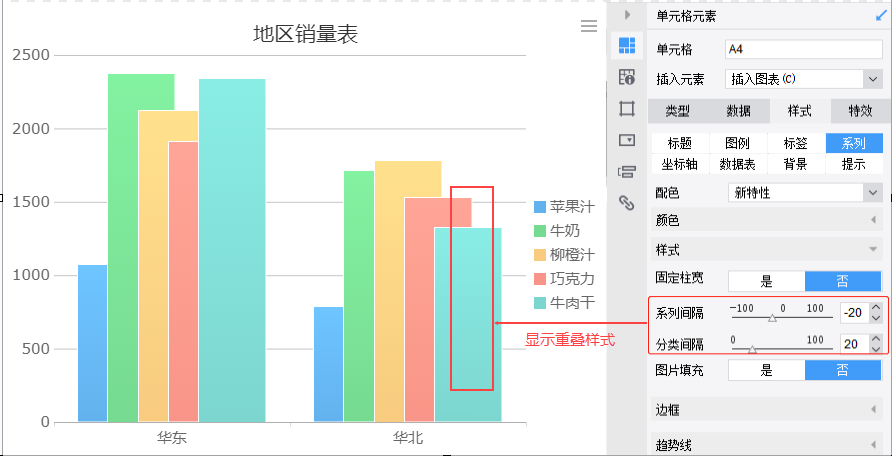Open the chart hamburger menu icon

point(589,26)
